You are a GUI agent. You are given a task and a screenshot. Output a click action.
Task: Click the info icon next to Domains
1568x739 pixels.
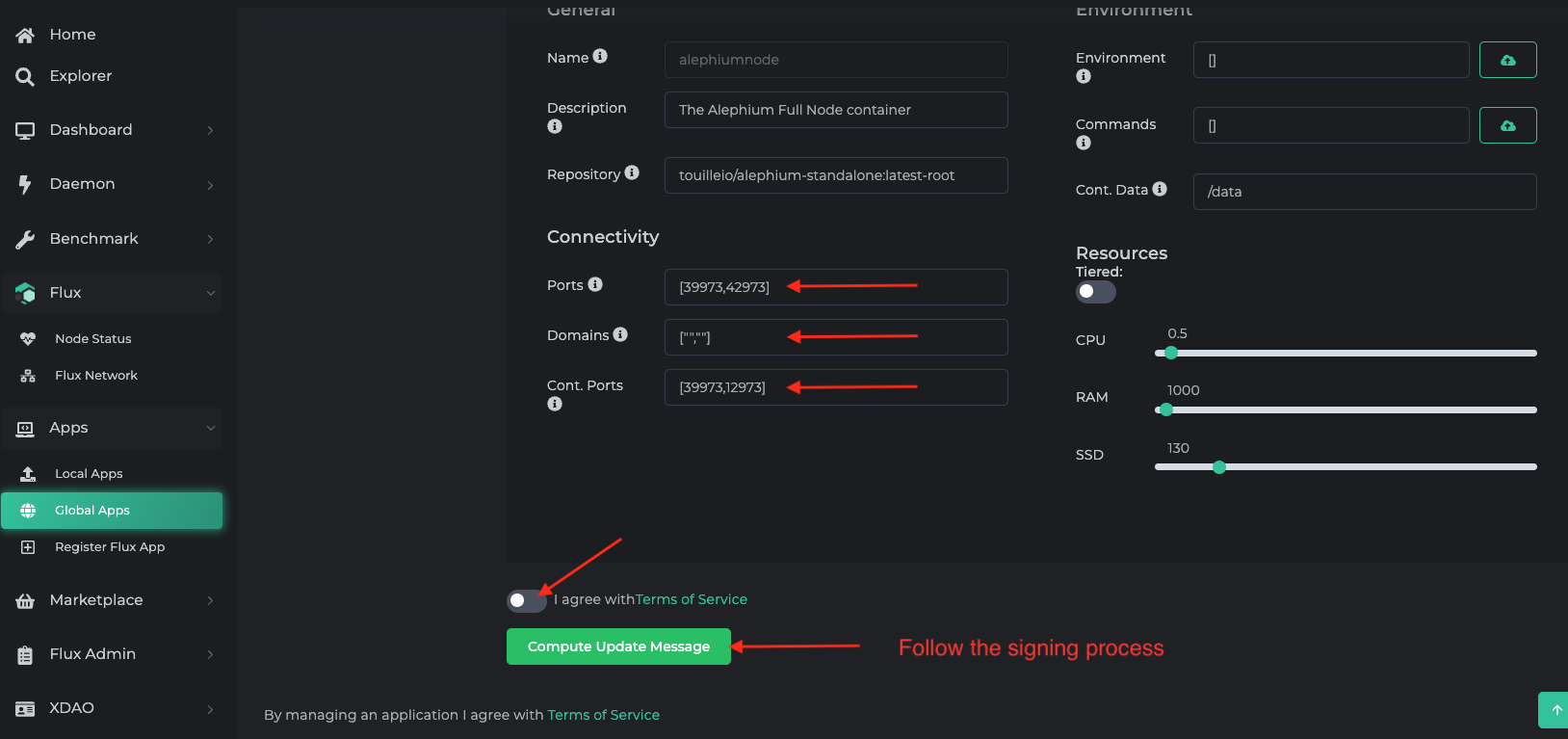[x=620, y=334]
